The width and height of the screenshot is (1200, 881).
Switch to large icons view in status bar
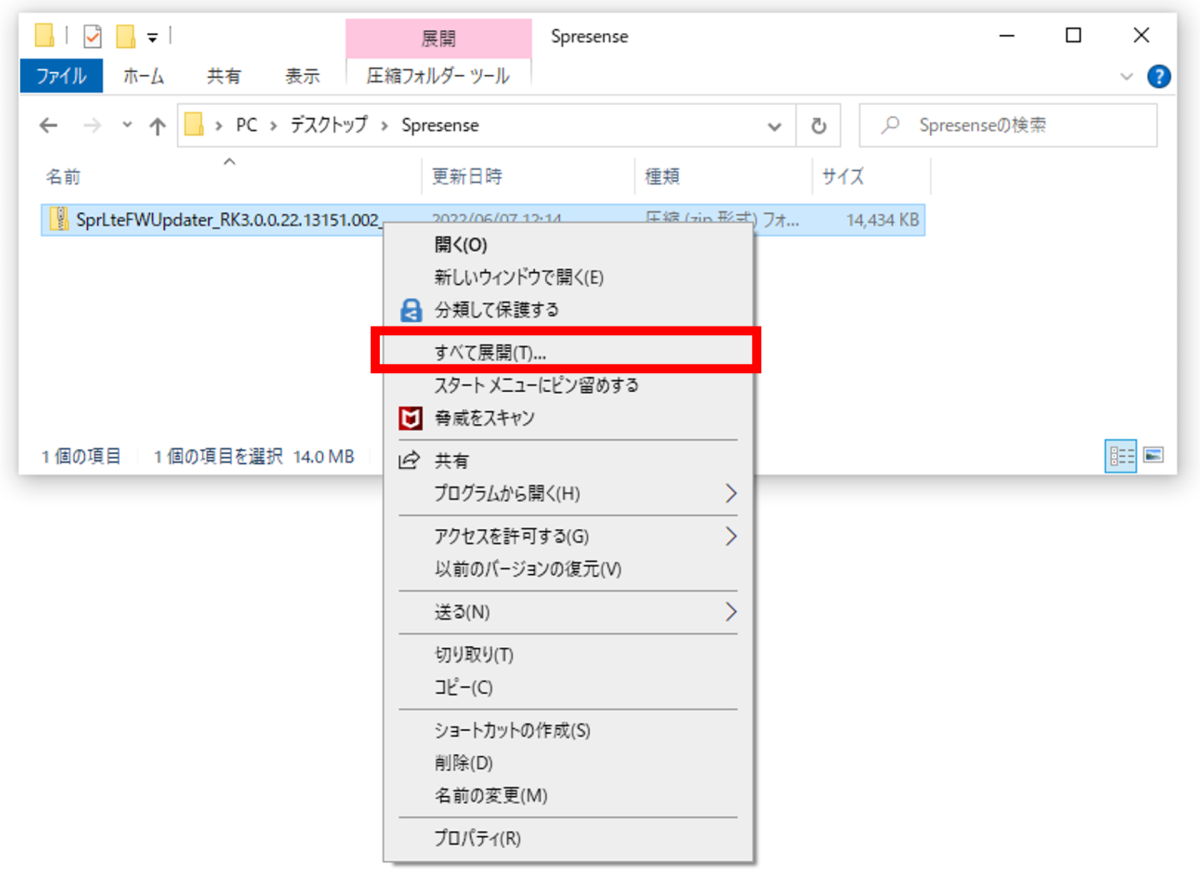[x=1154, y=456]
